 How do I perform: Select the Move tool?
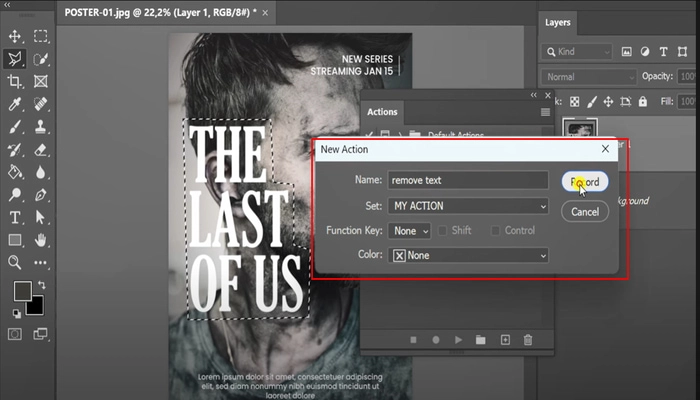pyautogui.click(x=15, y=36)
